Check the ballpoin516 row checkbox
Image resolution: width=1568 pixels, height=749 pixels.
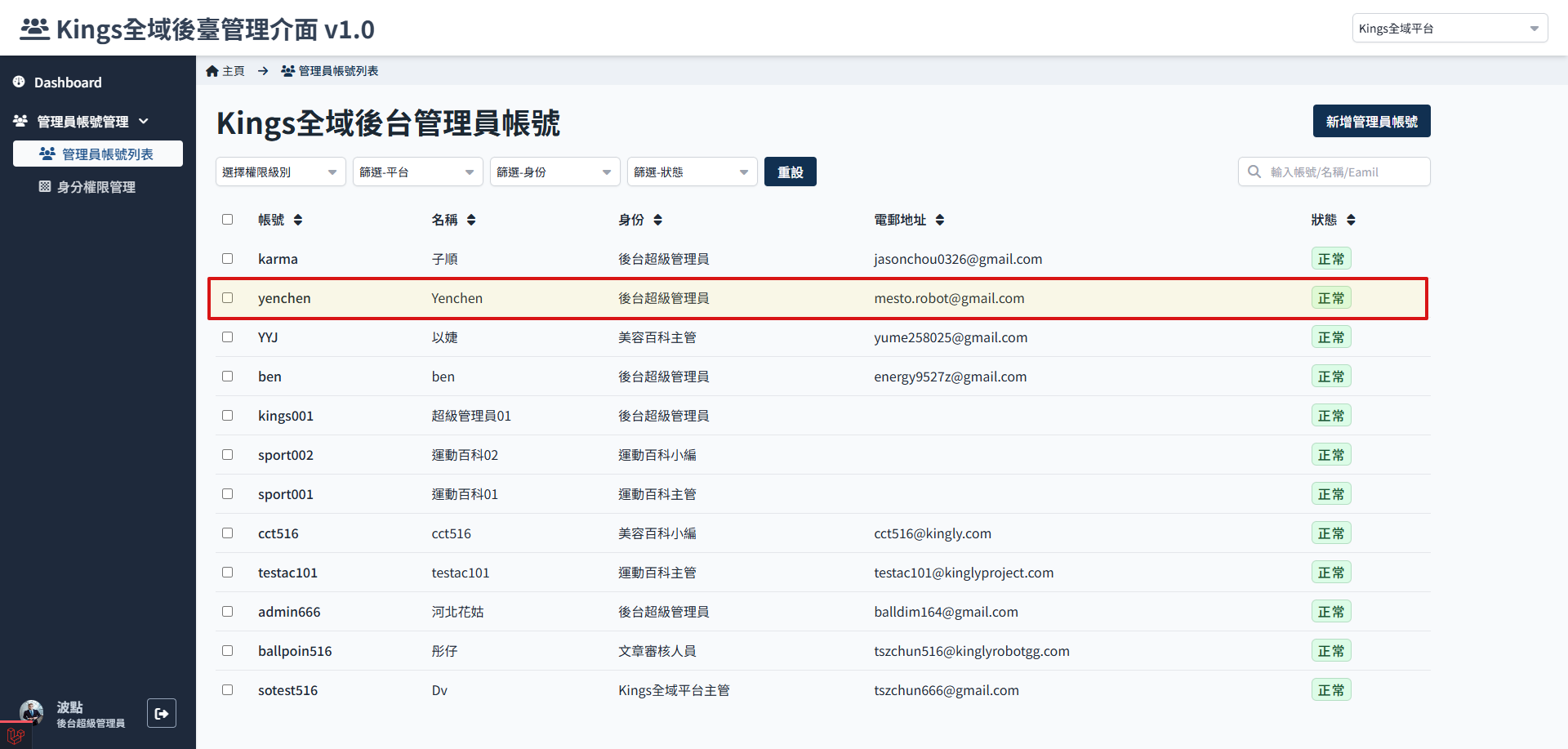[x=227, y=650]
